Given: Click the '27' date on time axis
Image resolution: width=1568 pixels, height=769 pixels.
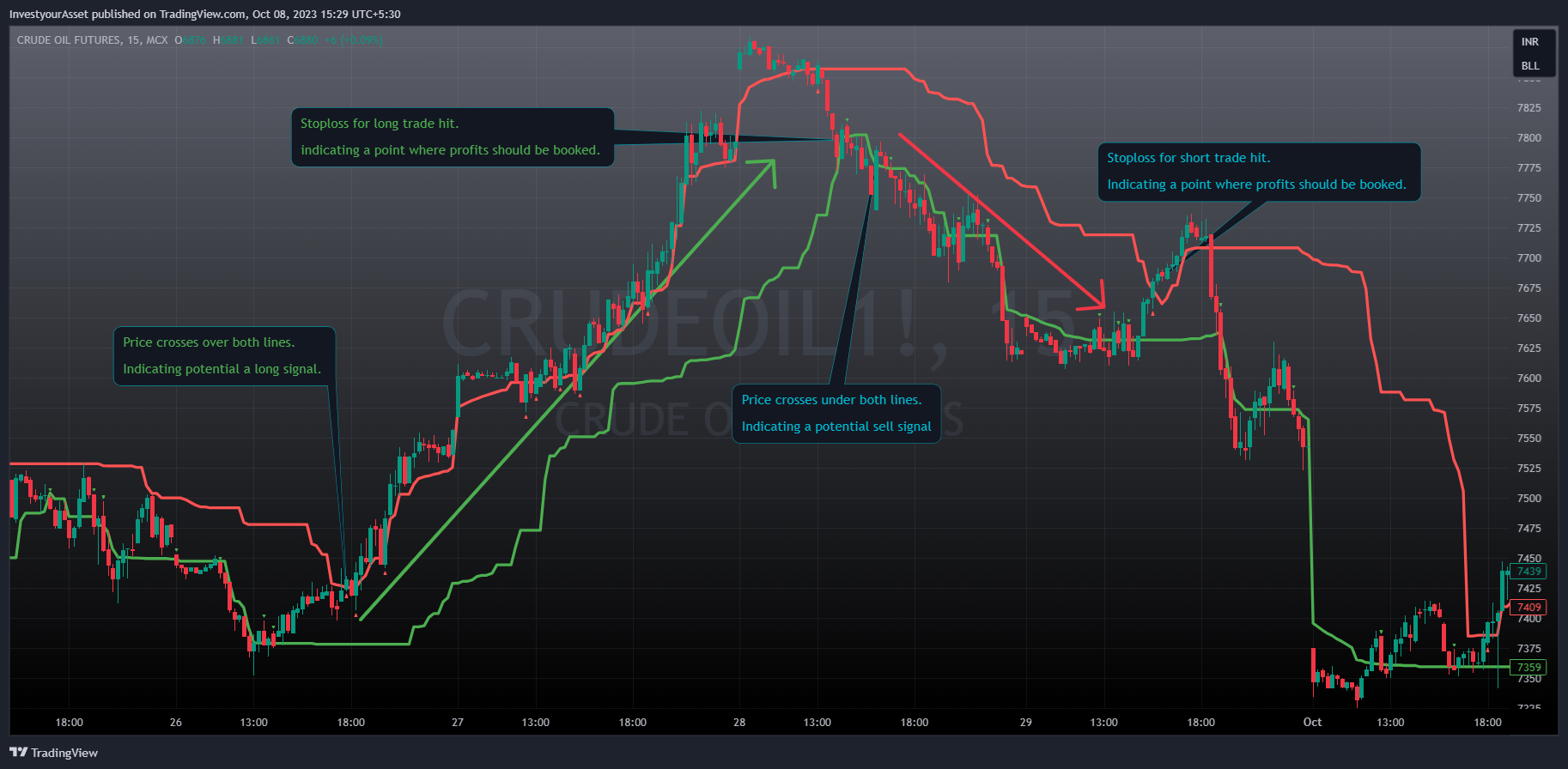Looking at the screenshot, I should click(x=458, y=723).
